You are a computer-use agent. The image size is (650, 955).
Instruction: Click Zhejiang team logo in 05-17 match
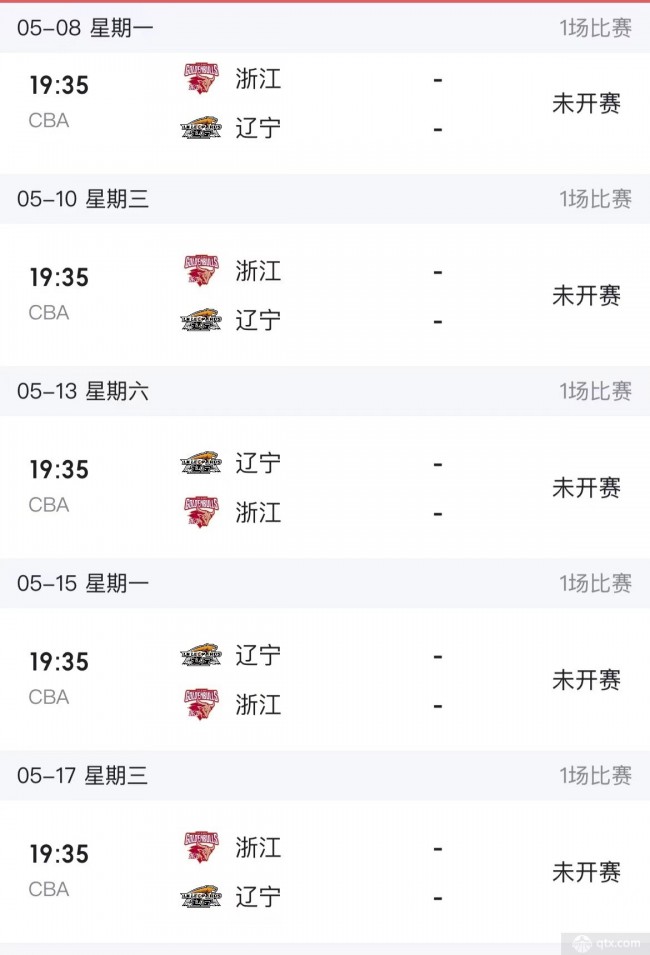(201, 847)
